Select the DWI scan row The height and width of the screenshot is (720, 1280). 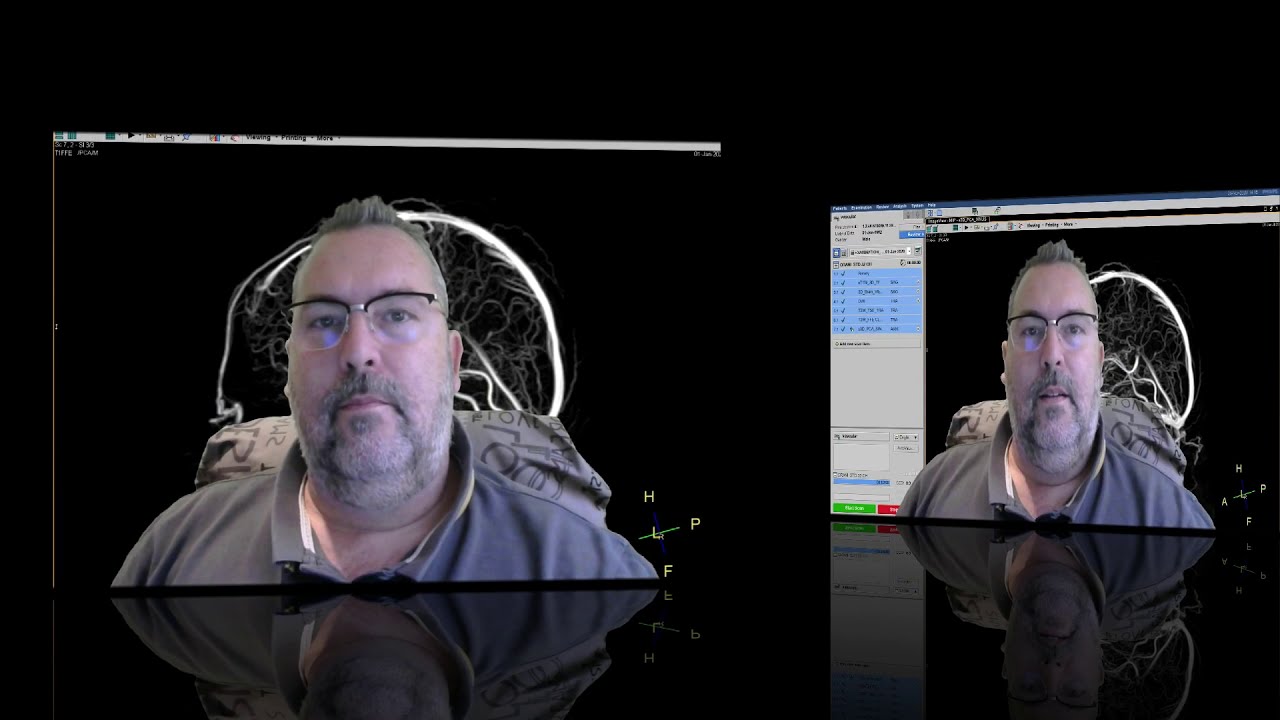877,301
